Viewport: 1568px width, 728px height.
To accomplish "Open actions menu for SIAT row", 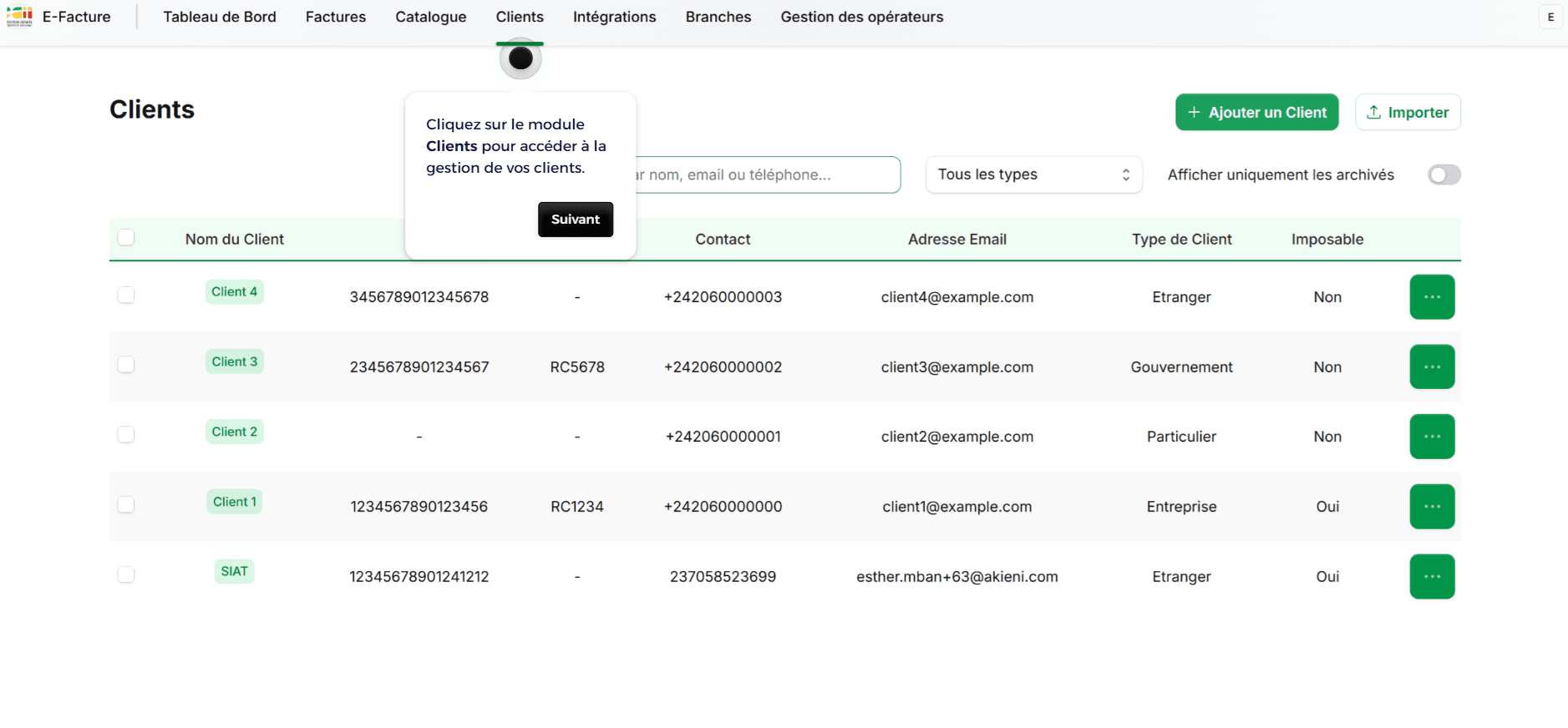I will 1432,576.
